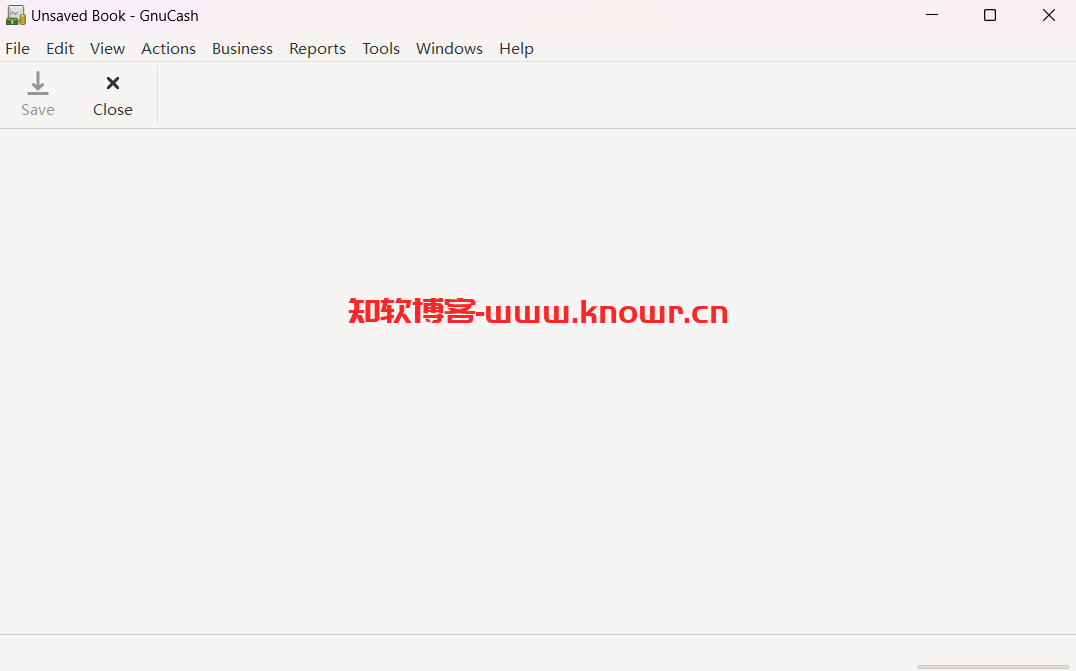Close the GnuCash window
The image size is (1076, 671).
(1049, 15)
